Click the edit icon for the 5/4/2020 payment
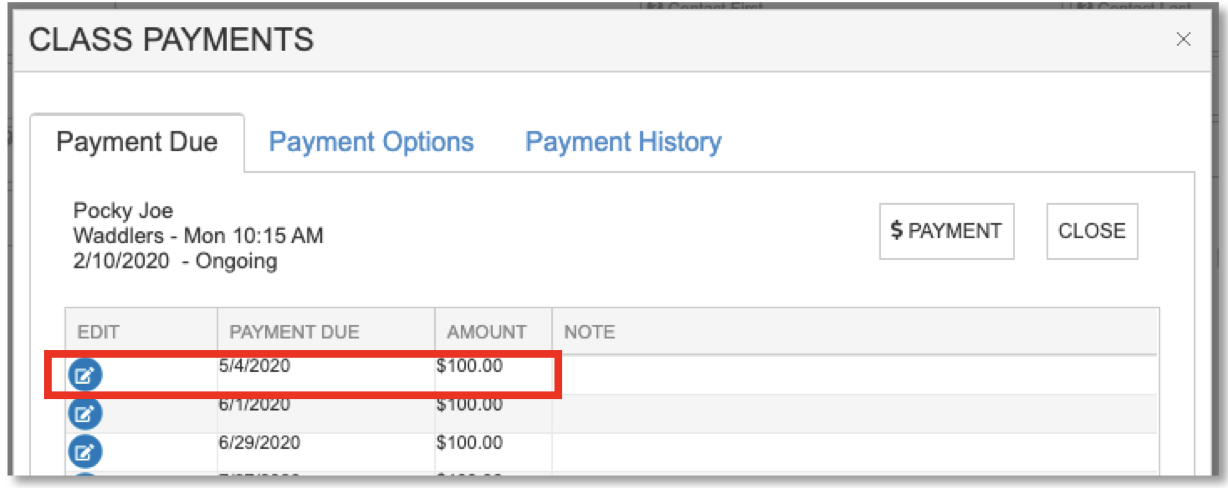 (85, 375)
